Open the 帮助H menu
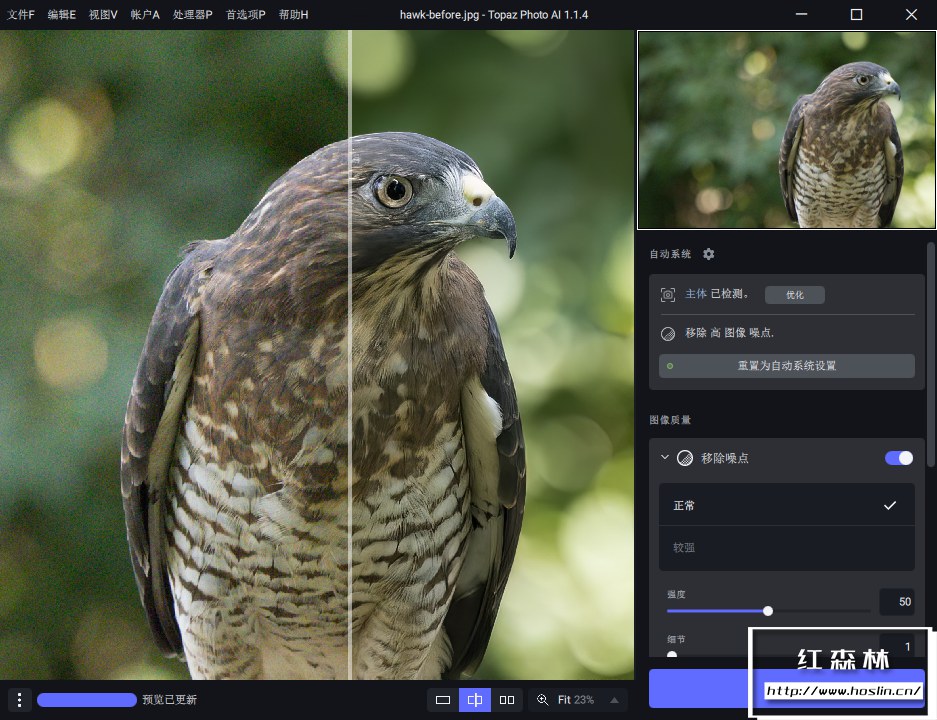 coord(293,14)
